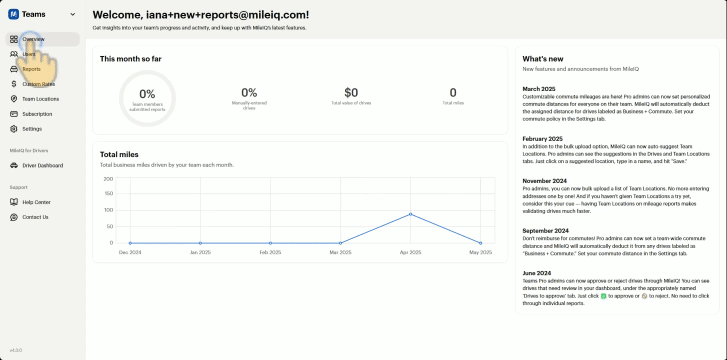Select the Overview grid icon
This screenshot has width=727, height=360.
click(14, 39)
